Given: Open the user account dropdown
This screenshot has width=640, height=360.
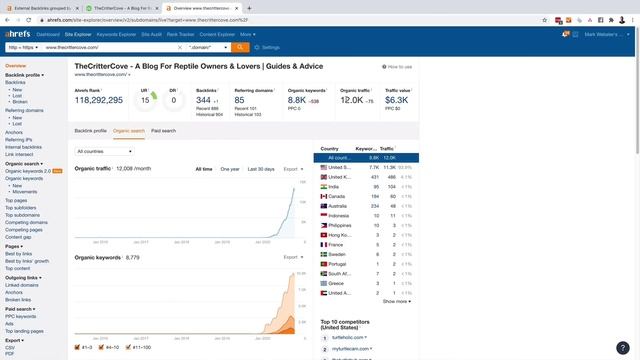Looking at the screenshot, I should point(607,34).
